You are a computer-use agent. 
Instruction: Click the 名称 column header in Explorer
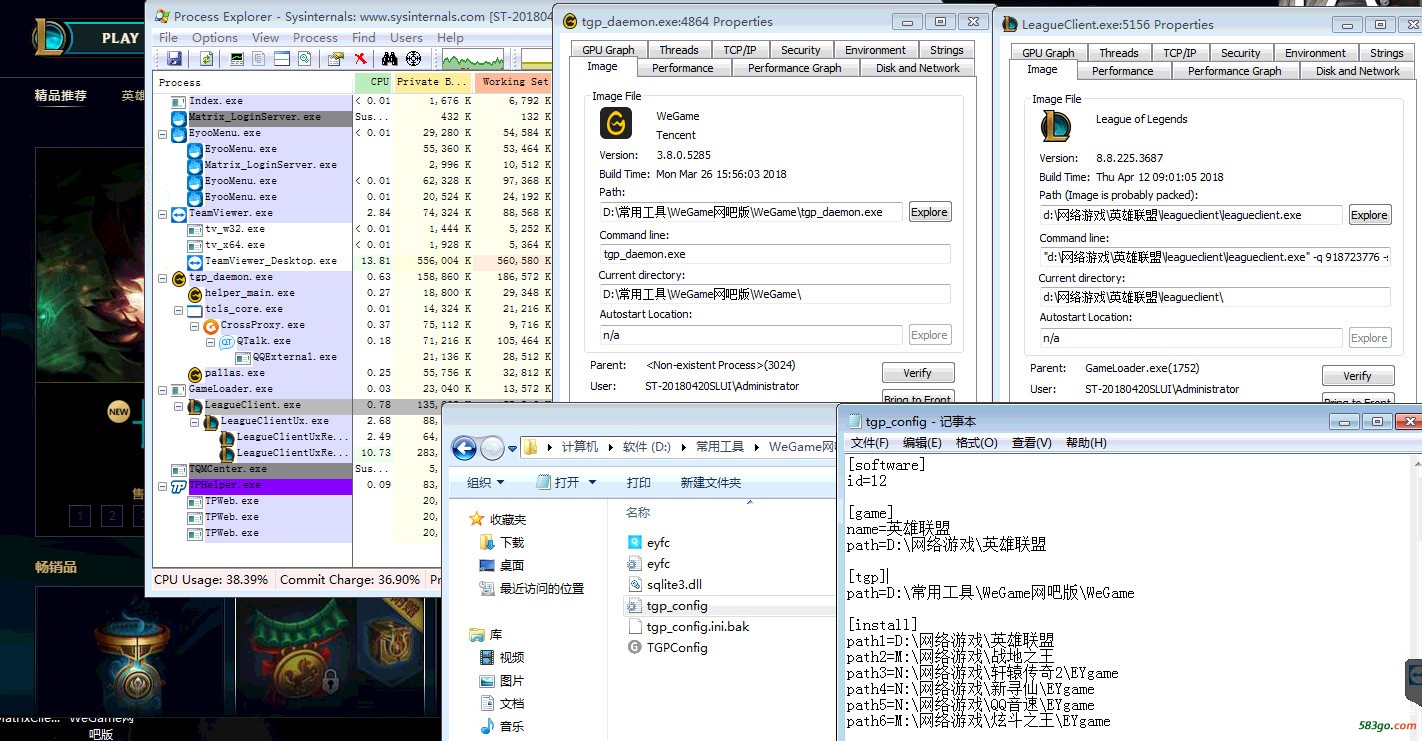(x=638, y=512)
